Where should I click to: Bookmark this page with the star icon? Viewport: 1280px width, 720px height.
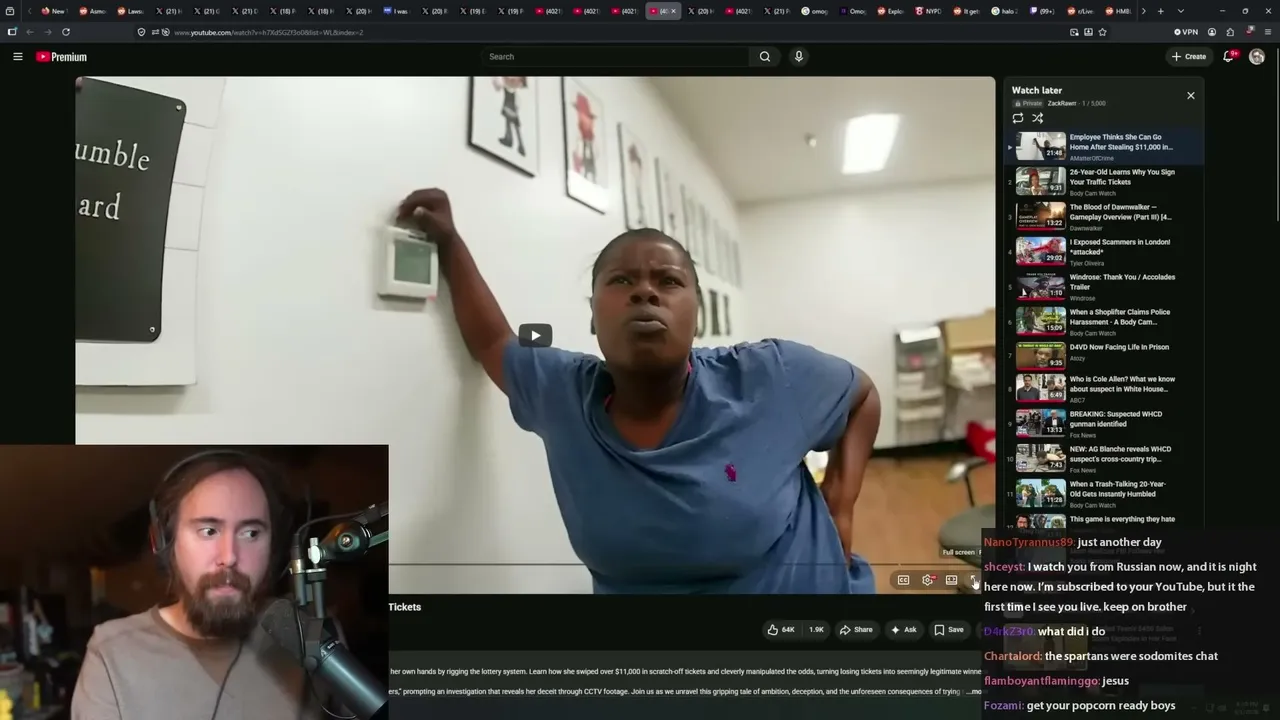(1102, 32)
